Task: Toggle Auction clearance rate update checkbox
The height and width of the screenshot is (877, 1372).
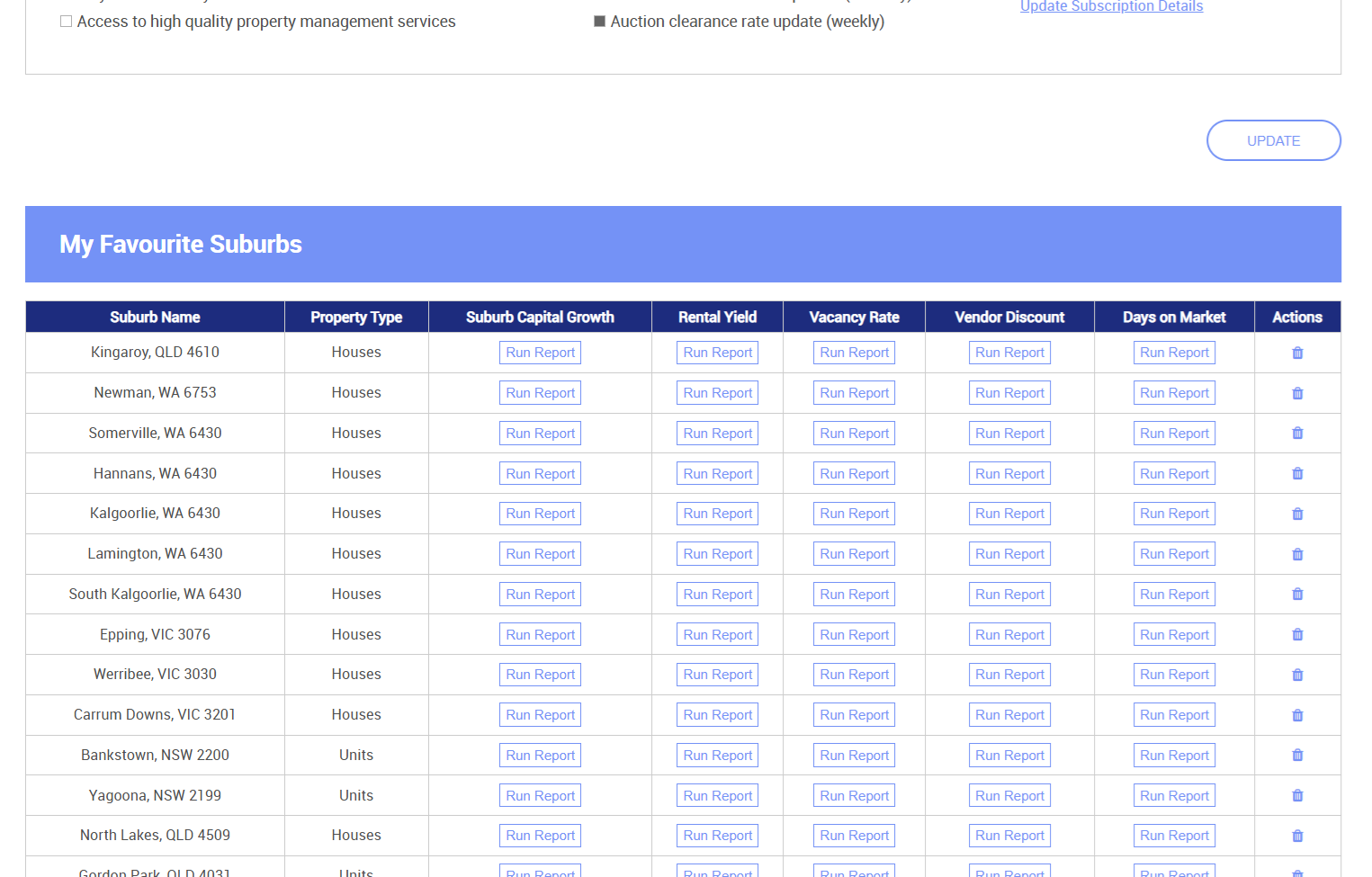Action: coord(600,22)
